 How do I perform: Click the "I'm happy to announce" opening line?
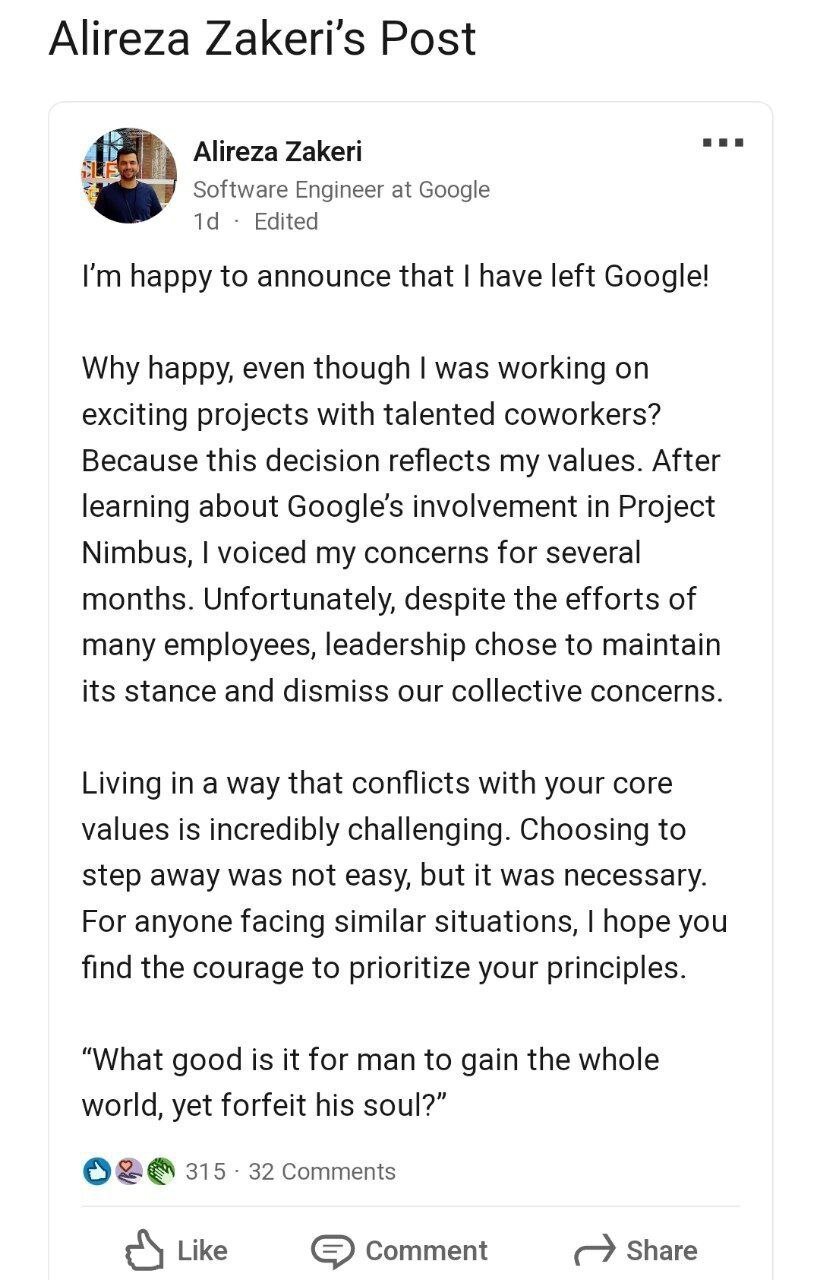coord(395,276)
